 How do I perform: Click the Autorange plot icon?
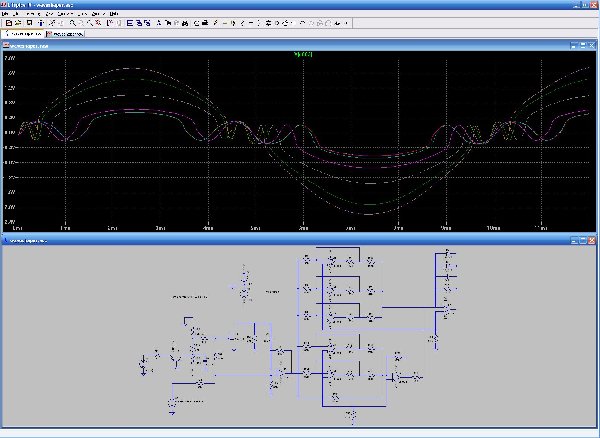[110, 23]
